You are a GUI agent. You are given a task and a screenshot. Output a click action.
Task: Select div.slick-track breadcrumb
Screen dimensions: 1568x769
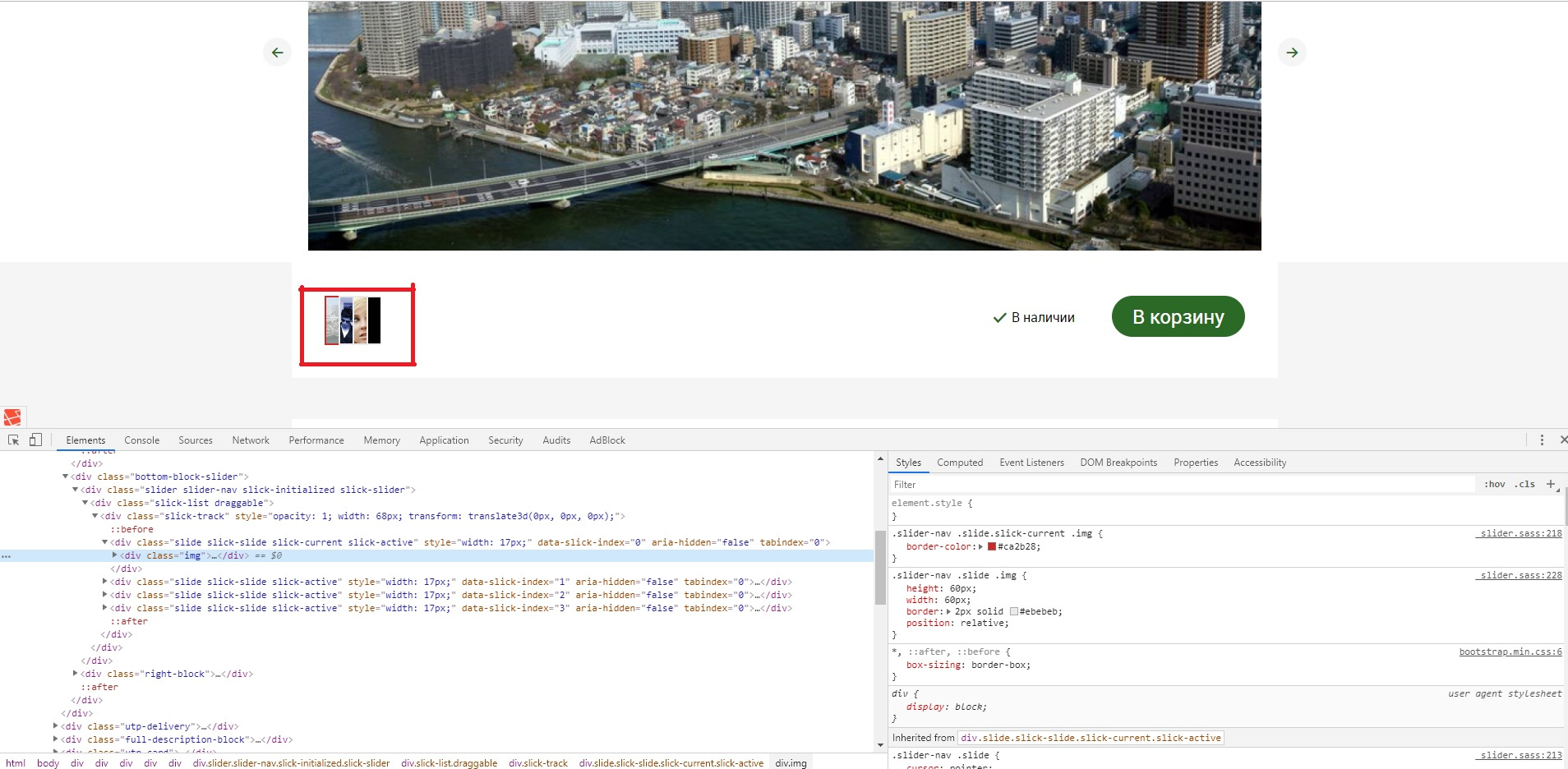[538, 763]
